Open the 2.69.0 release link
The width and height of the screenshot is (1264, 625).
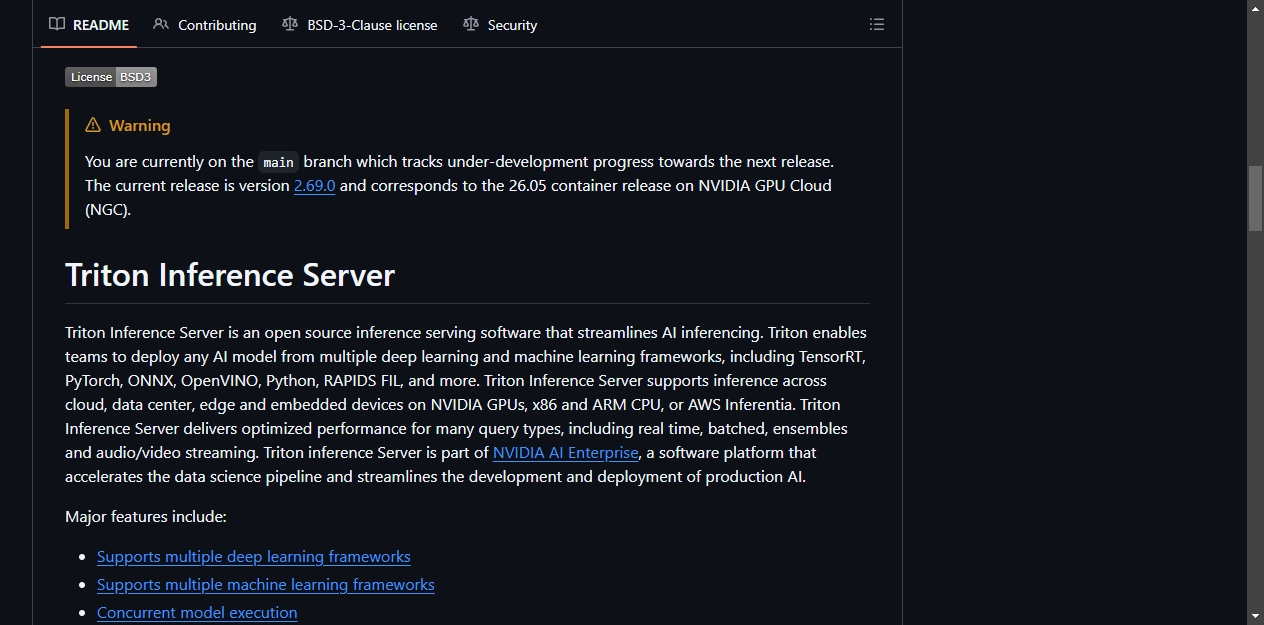click(x=314, y=185)
